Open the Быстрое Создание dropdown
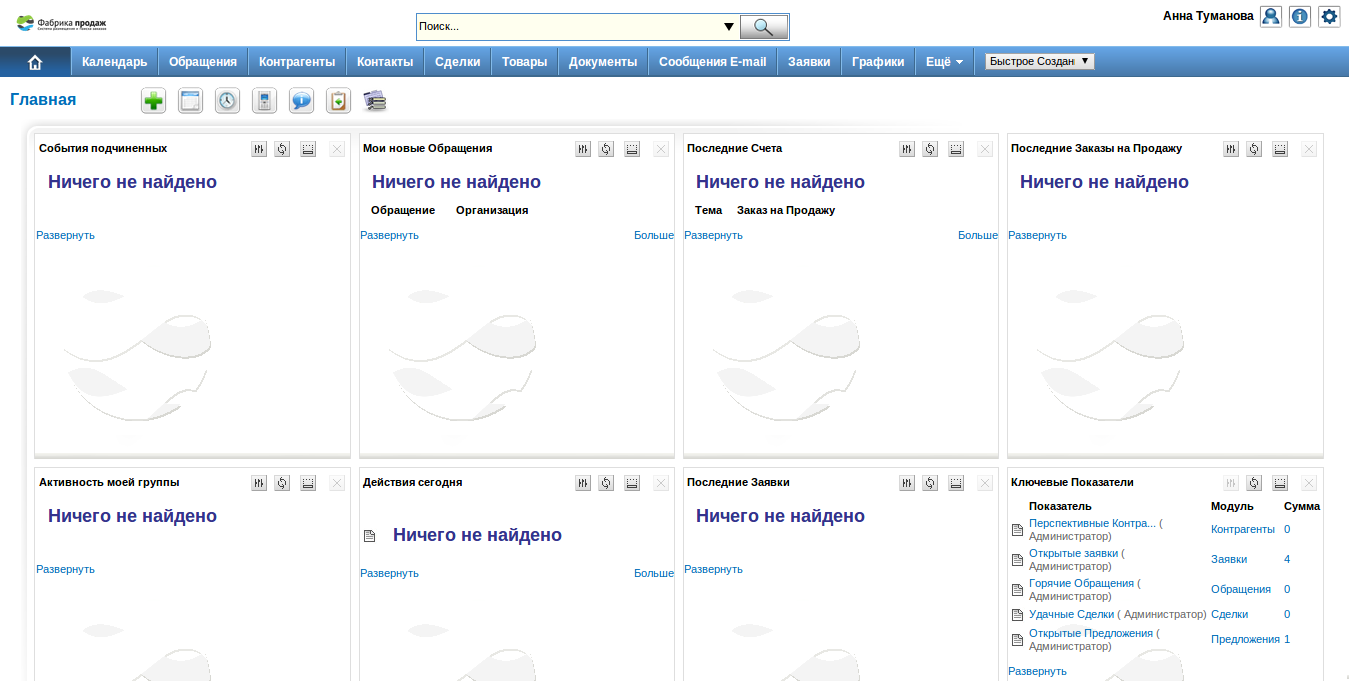The image size is (1349, 681). pos(1040,61)
